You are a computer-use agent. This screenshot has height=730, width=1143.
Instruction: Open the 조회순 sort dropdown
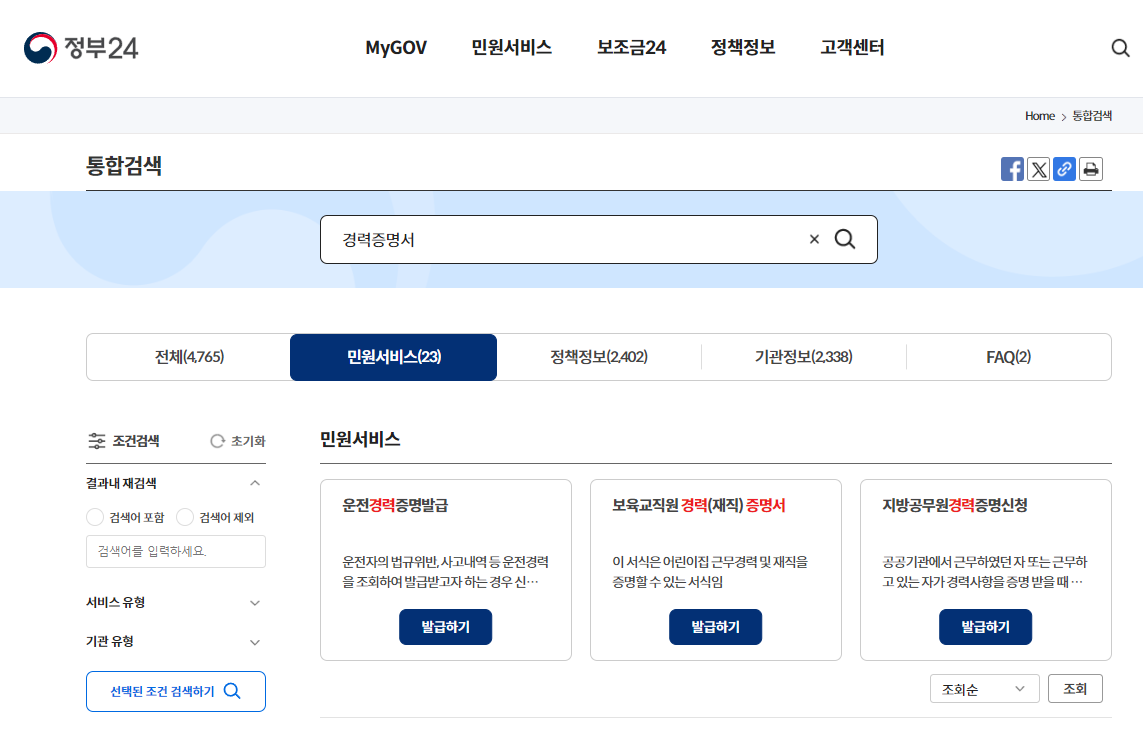(x=984, y=688)
